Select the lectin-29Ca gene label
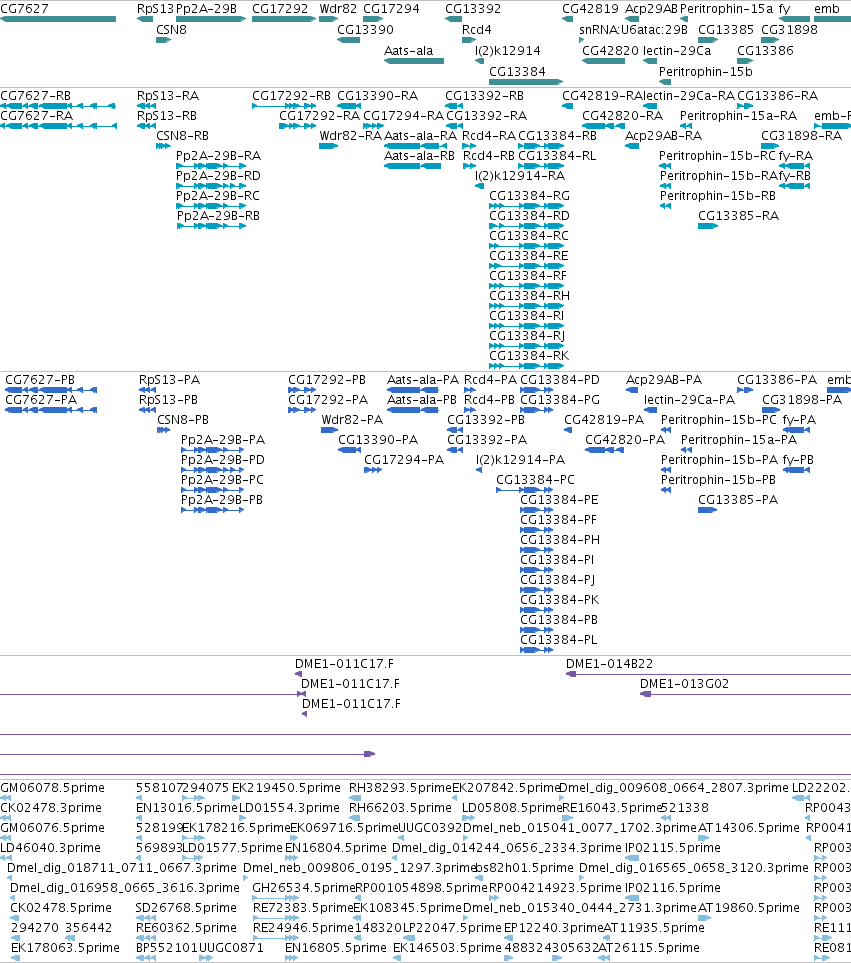Screen dimensions: 851x963 [x=677, y=51]
